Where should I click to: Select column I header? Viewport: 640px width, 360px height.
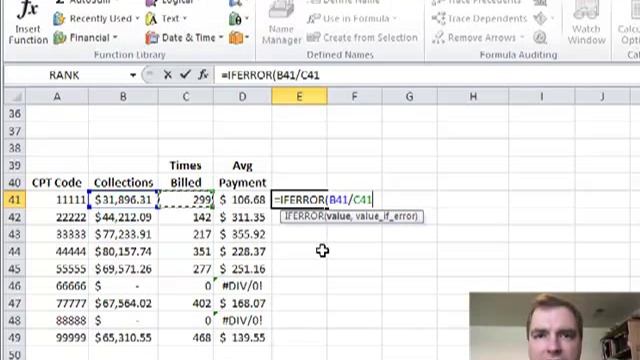(542, 97)
